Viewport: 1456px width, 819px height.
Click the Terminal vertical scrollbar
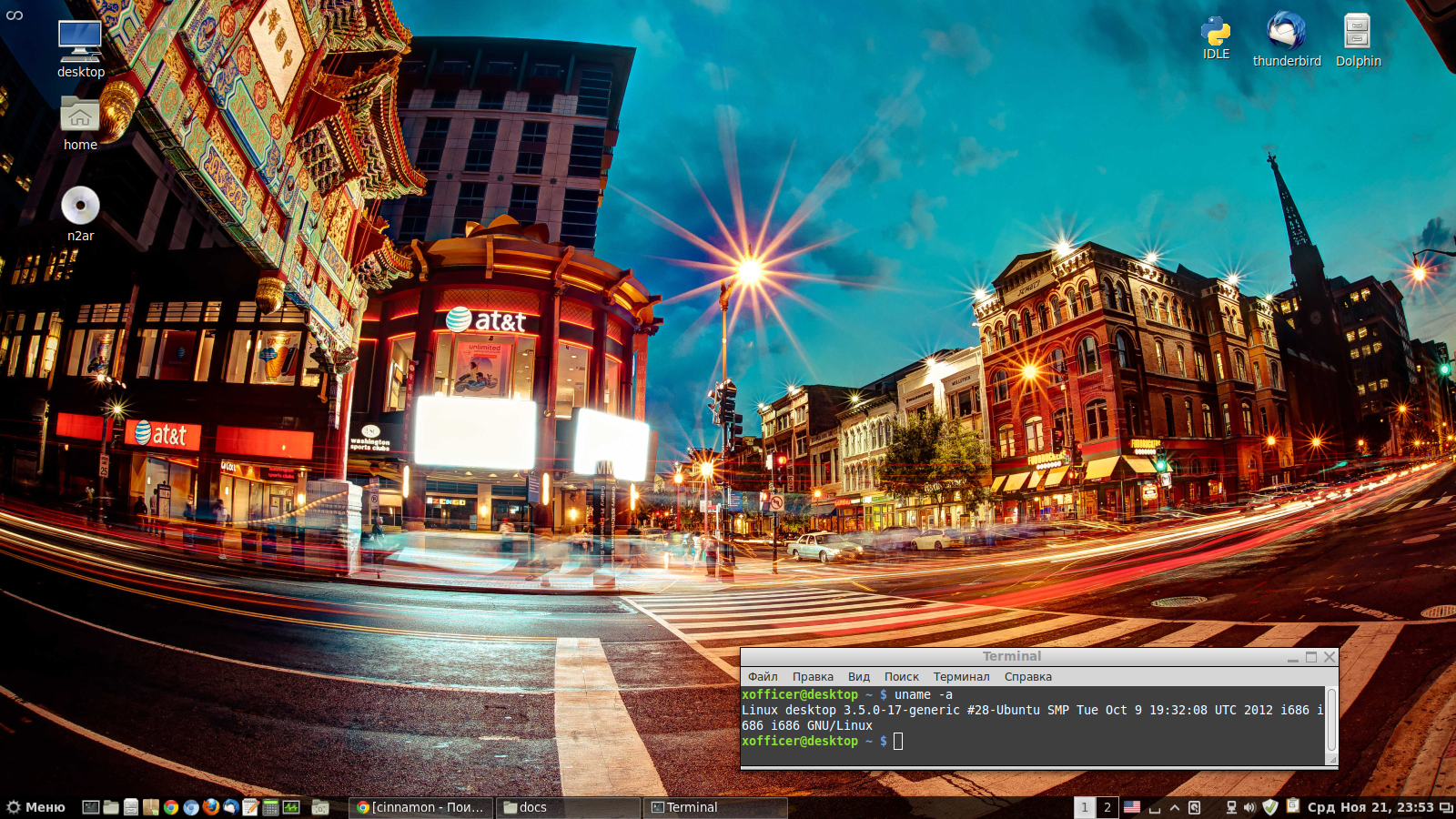tap(1331, 720)
